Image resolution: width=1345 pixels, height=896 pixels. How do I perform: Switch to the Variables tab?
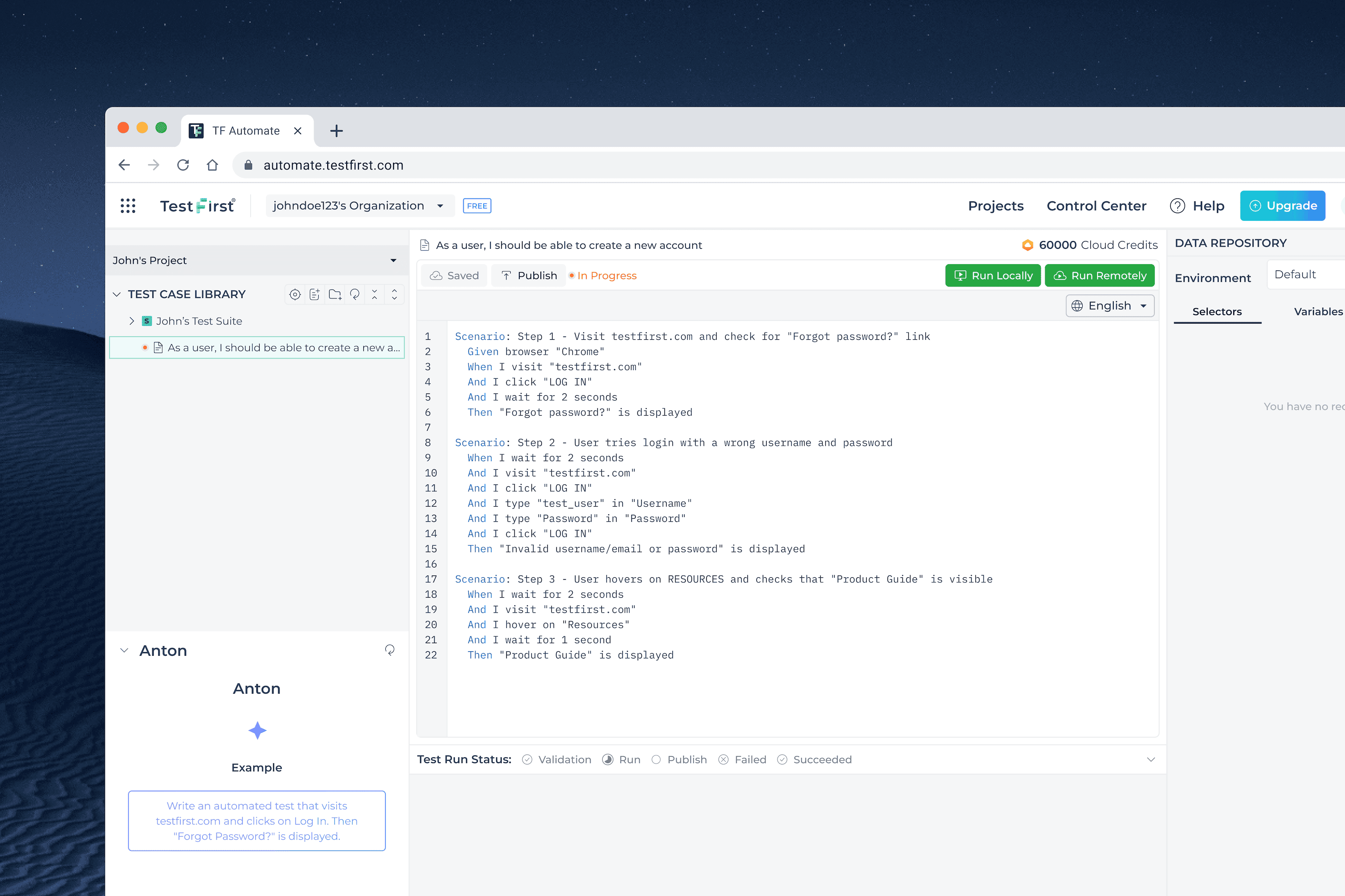1318,311
